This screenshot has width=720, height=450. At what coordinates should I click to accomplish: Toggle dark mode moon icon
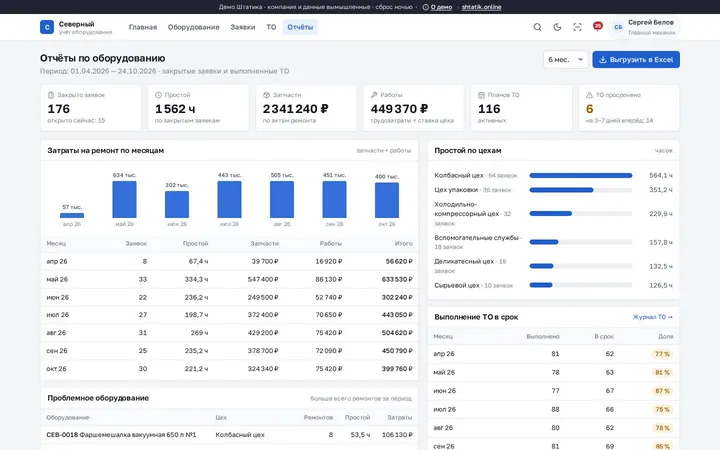[557, 27]
